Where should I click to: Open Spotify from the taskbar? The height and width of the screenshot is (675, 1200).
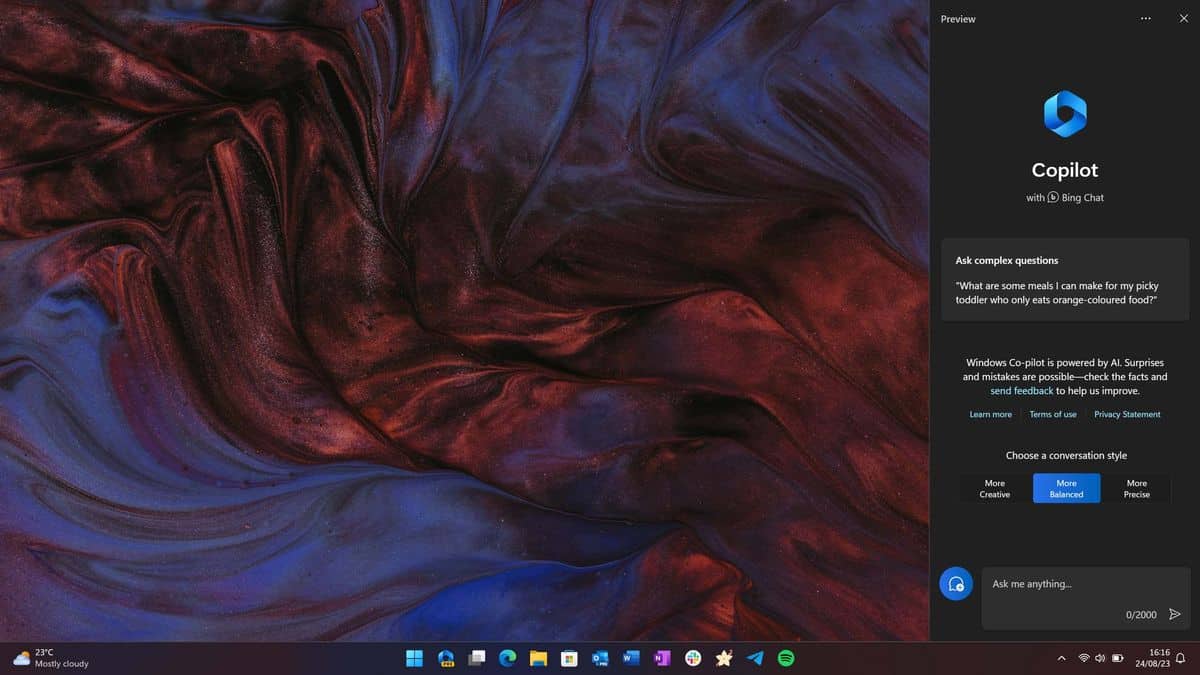(786, 658)
